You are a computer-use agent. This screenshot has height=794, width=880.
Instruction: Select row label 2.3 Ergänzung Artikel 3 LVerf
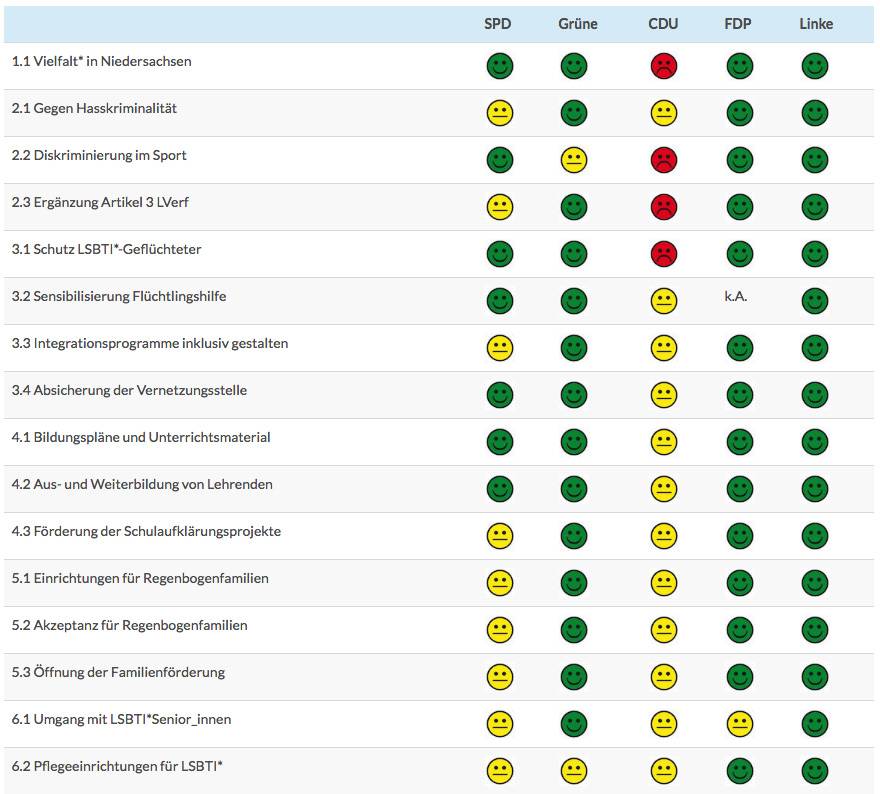point(100,202)
